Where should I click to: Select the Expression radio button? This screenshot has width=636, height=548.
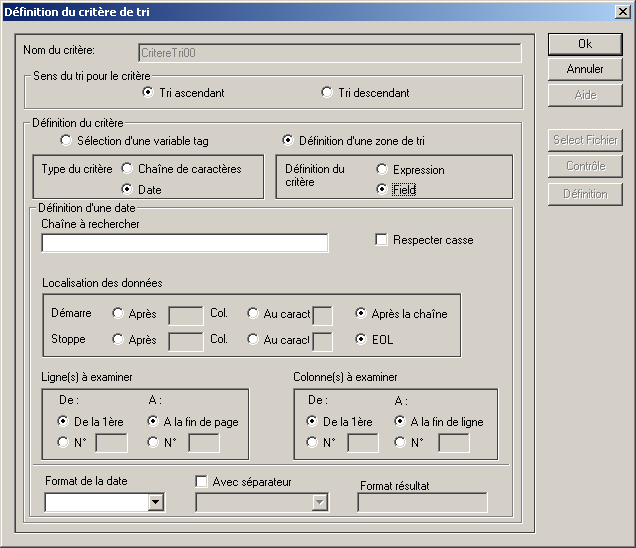point(382,170)
